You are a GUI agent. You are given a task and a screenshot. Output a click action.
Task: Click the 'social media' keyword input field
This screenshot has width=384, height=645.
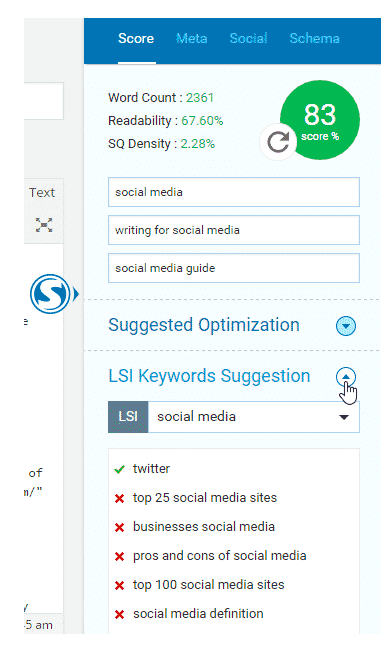(234, 192)
